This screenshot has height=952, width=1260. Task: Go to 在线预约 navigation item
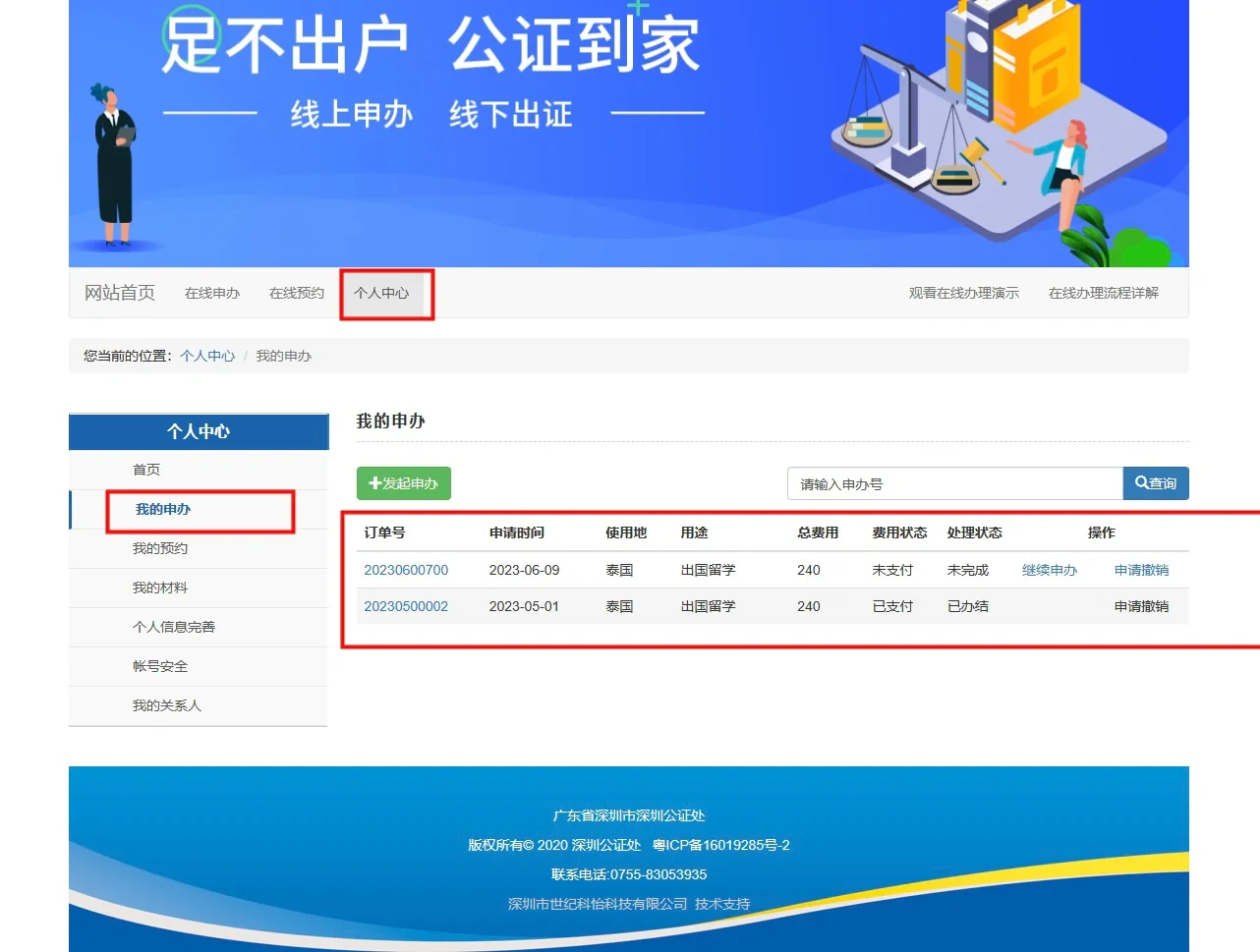pos(297,293)
